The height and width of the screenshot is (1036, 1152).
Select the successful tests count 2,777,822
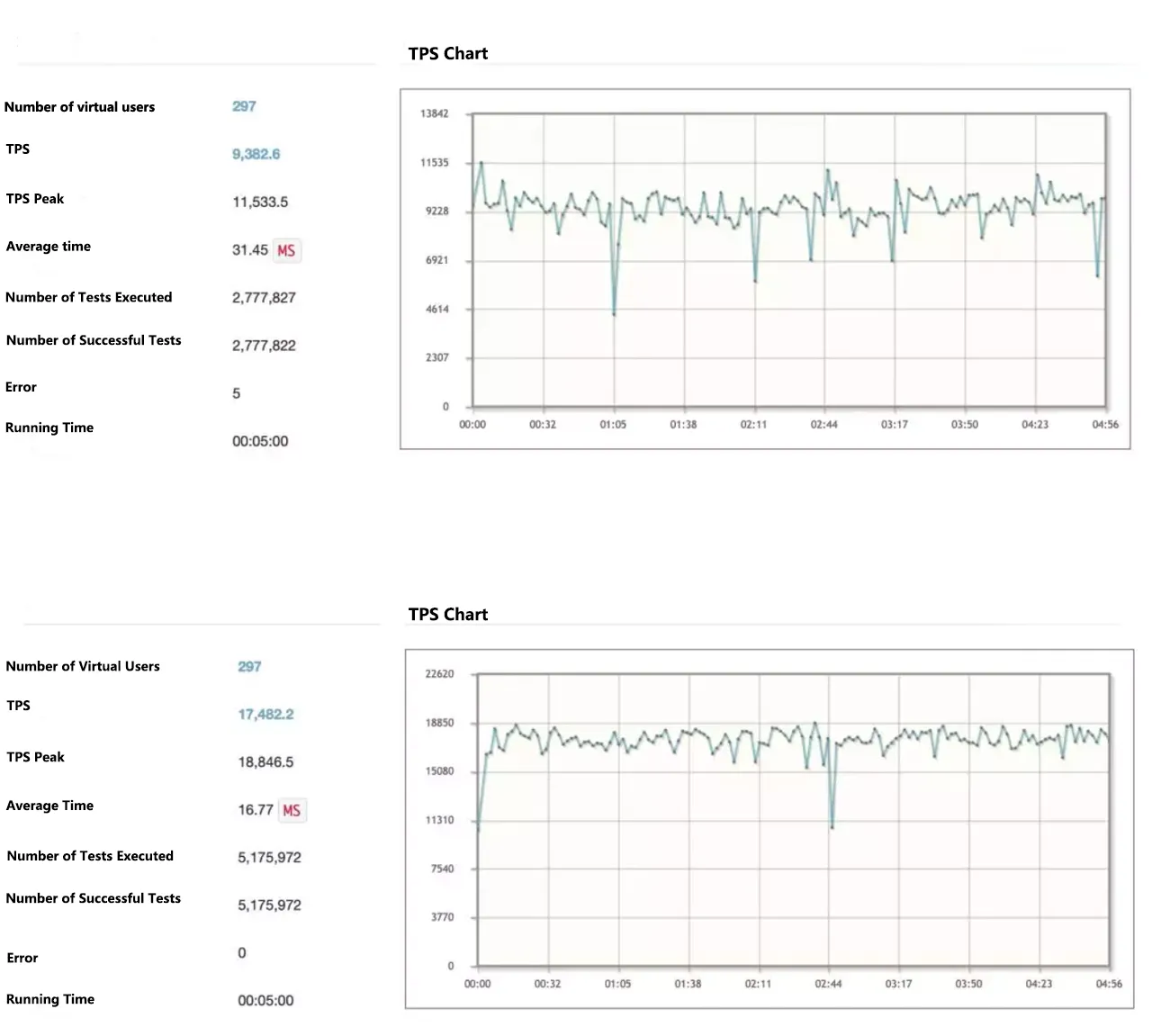pos(264,345)
